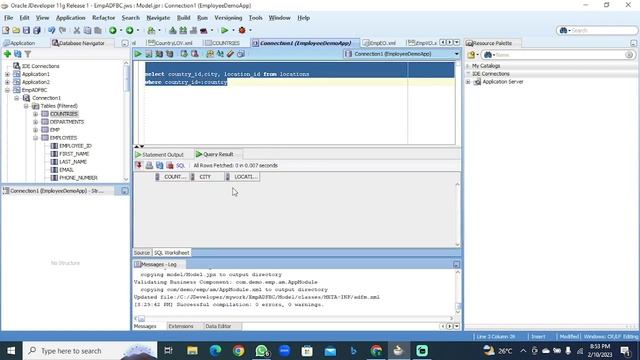The height and width of the screenshot is (360, 640).
Task: Open the Run button dropdown arrow
Action: pos(233,30)
